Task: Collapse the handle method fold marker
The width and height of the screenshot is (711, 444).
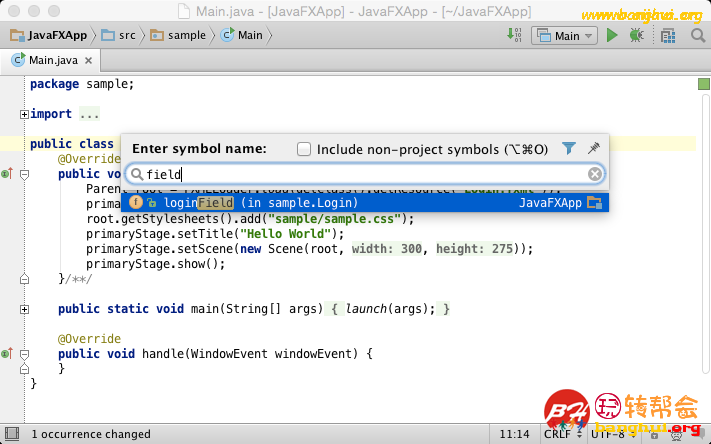Action: pos(24,354)
